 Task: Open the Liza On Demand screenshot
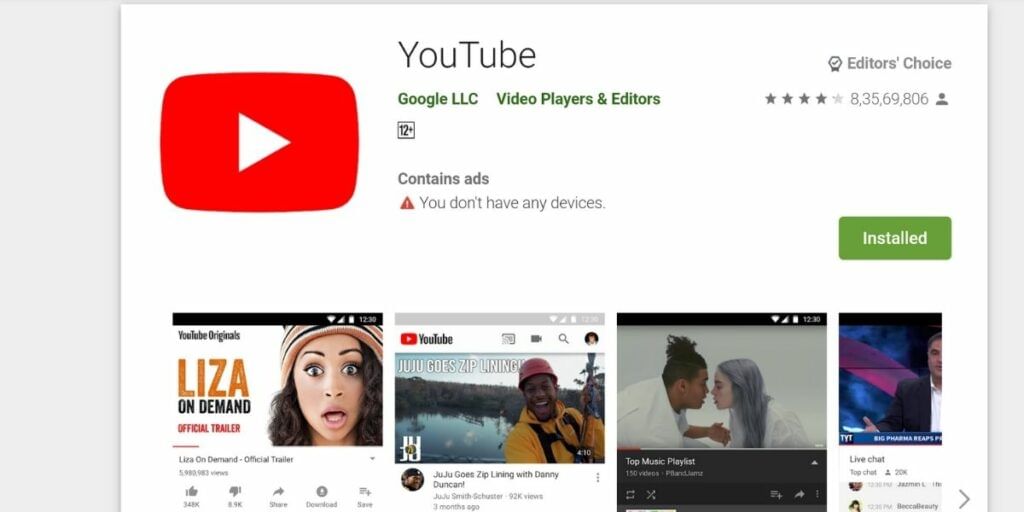[278, 412]
